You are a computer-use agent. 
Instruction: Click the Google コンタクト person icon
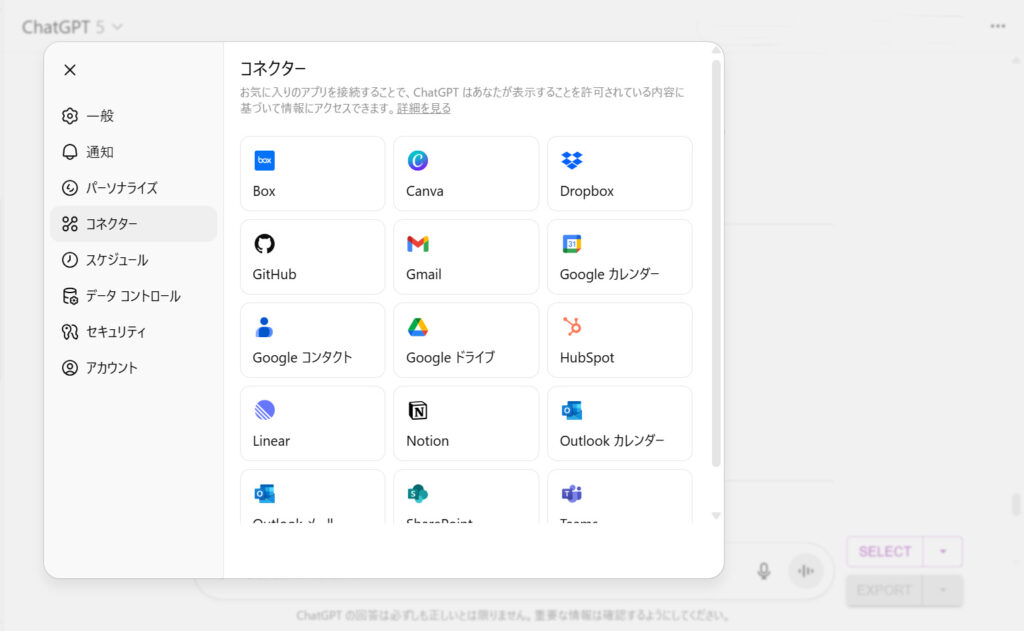(264, 327)
